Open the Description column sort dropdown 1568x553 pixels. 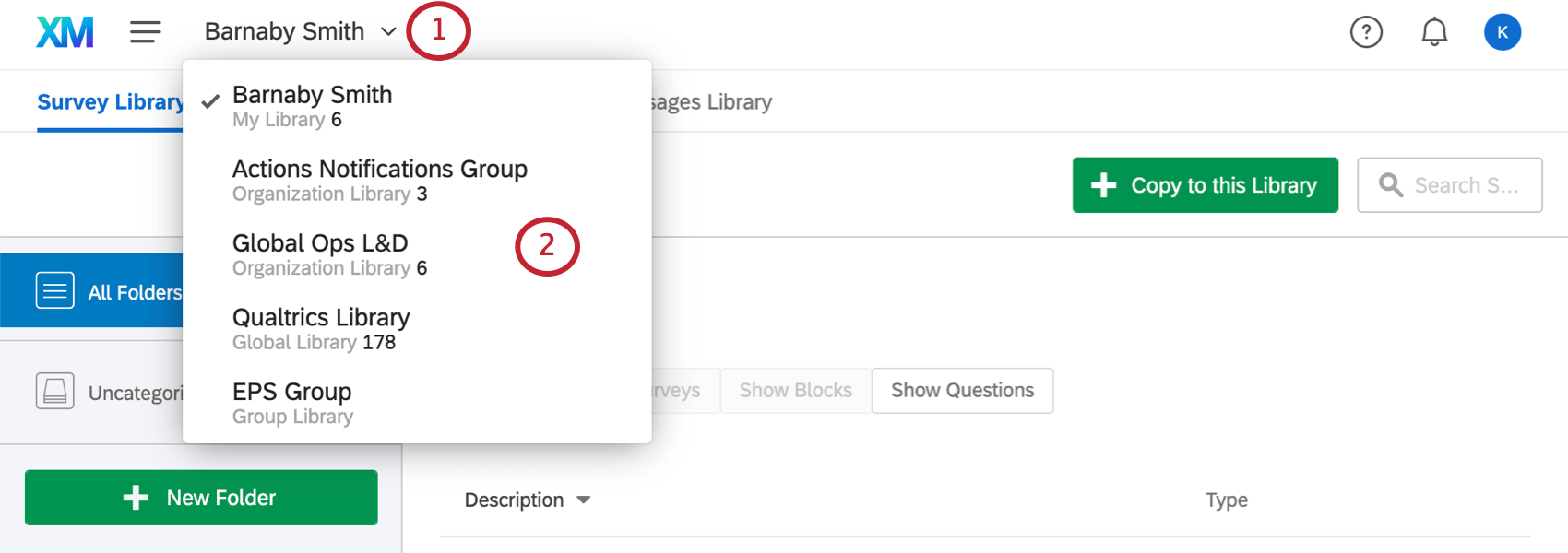click(x=584, y=500)
